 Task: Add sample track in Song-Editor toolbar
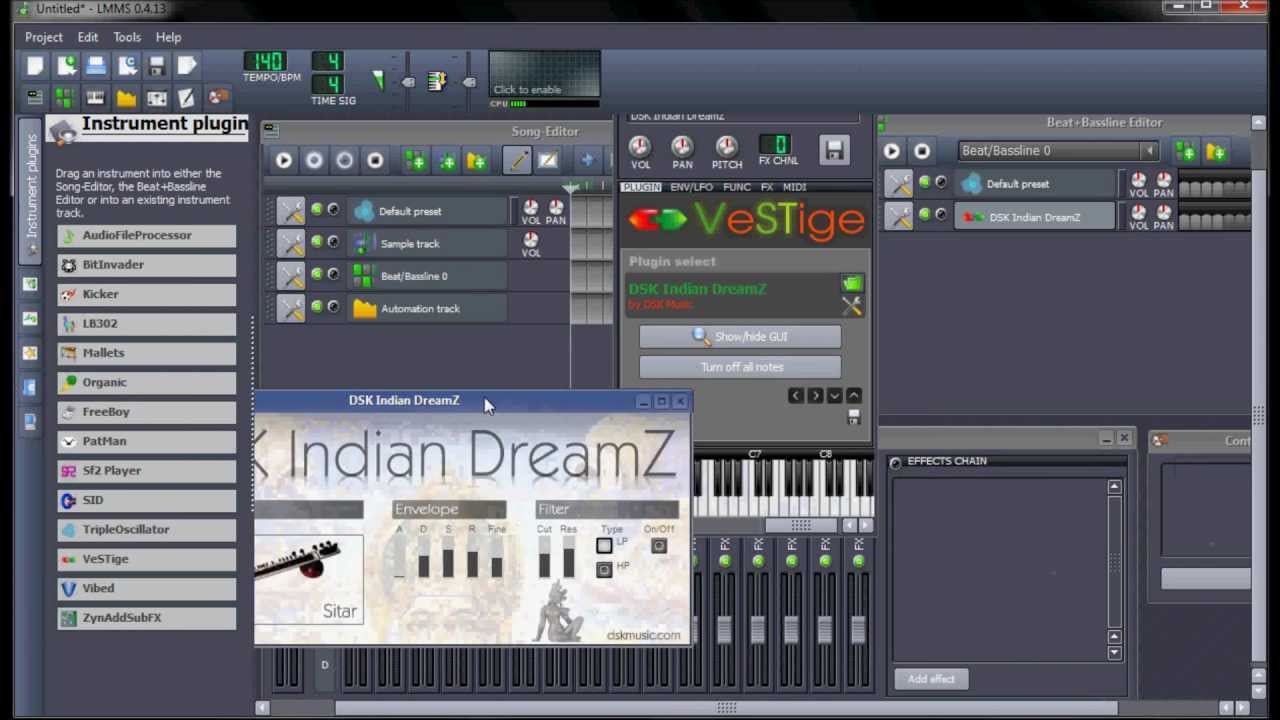point(446,160)
